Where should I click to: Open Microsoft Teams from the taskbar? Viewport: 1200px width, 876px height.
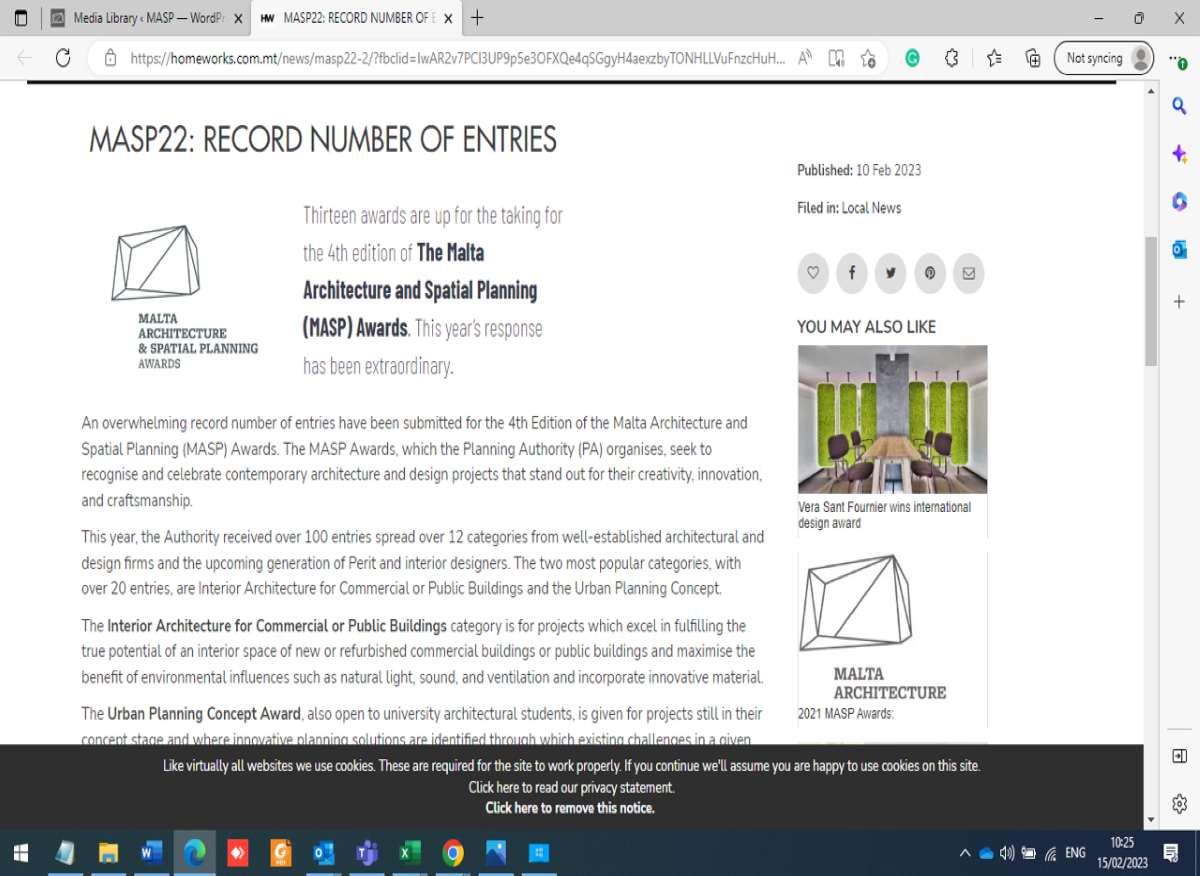click(x=366, y=853)
